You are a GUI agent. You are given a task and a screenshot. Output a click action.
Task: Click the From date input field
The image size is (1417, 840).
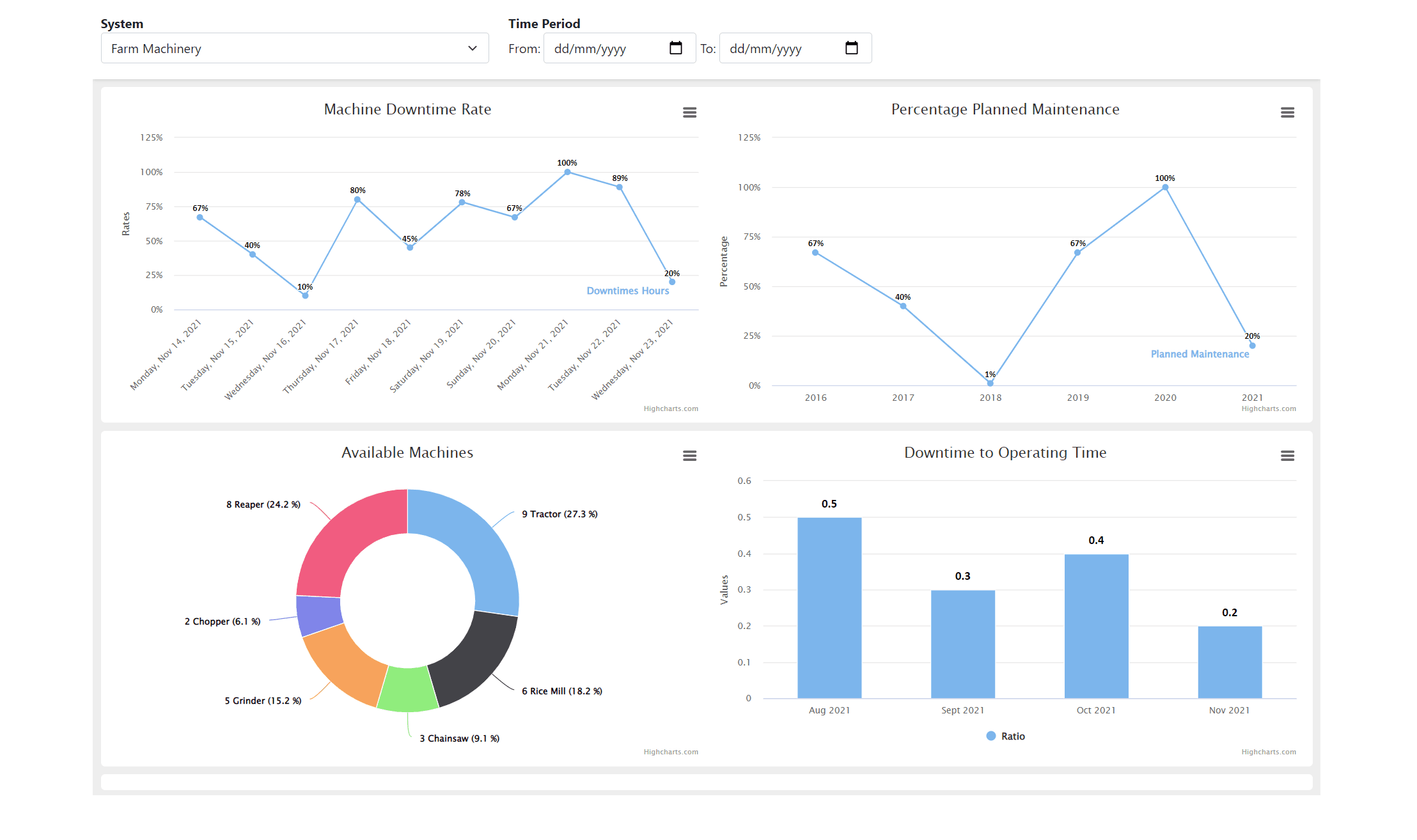coord(619,48)
